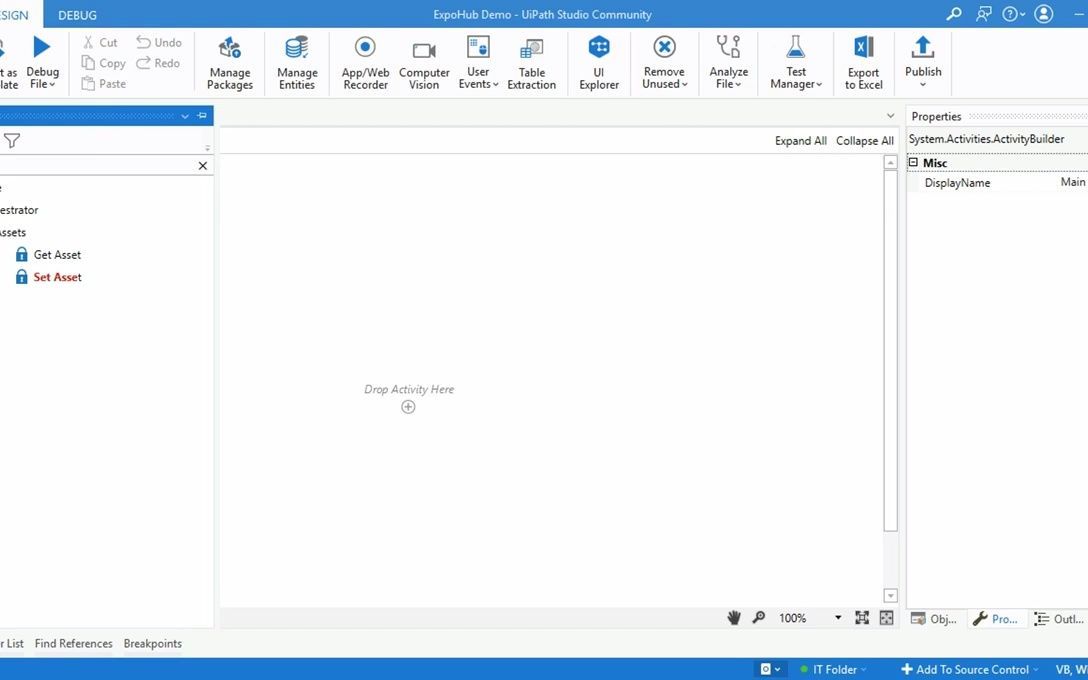Launch the App/Web Recorder
The height and width of the screenshot is (680, 1088).
click(365, 63)
